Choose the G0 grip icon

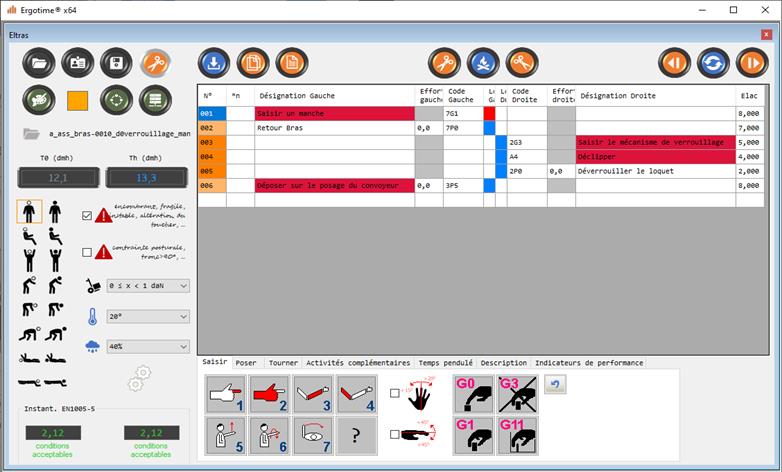(474, 394)
